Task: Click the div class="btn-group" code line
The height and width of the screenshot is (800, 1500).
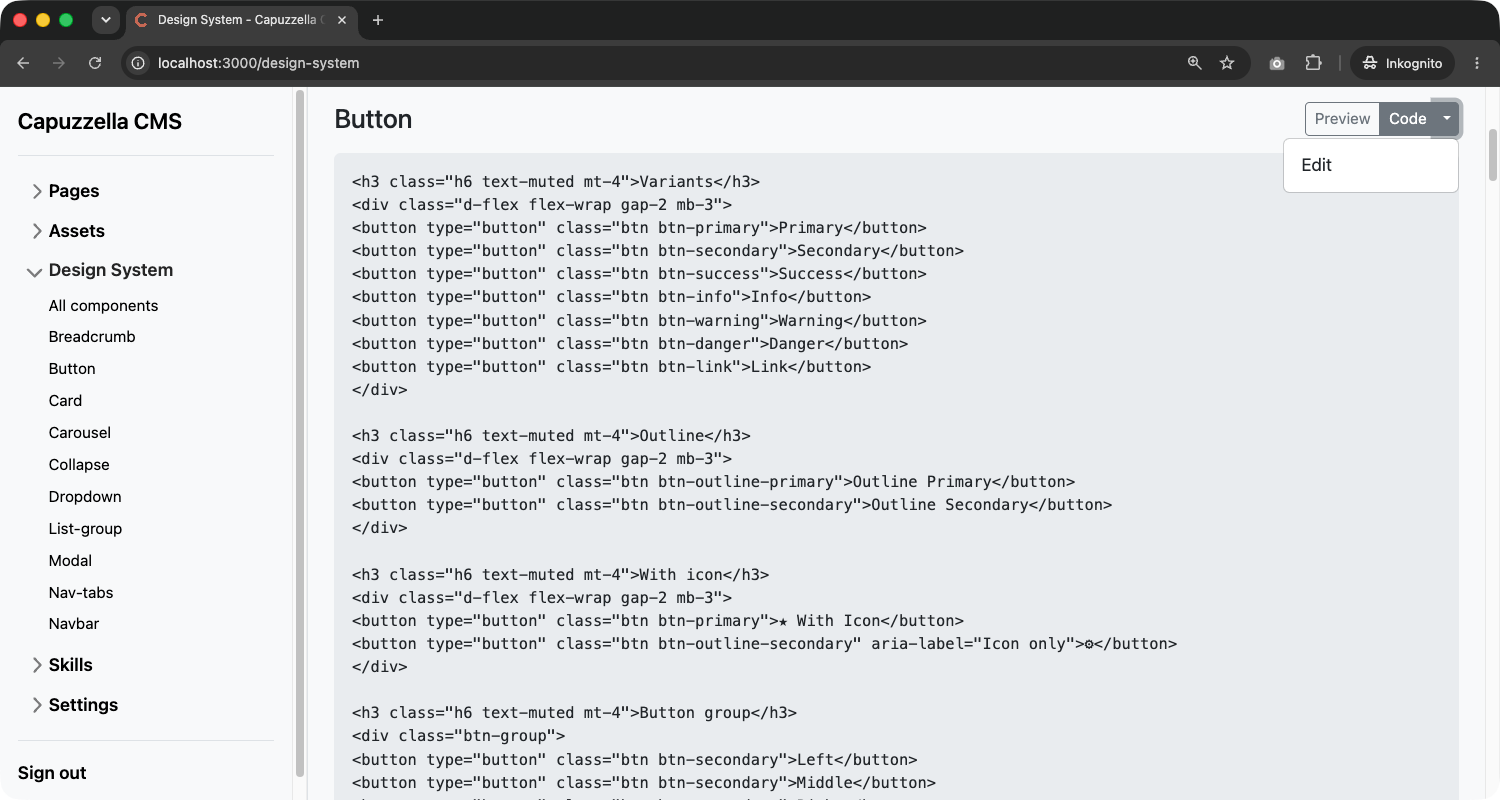Action: tap(458, 737)
